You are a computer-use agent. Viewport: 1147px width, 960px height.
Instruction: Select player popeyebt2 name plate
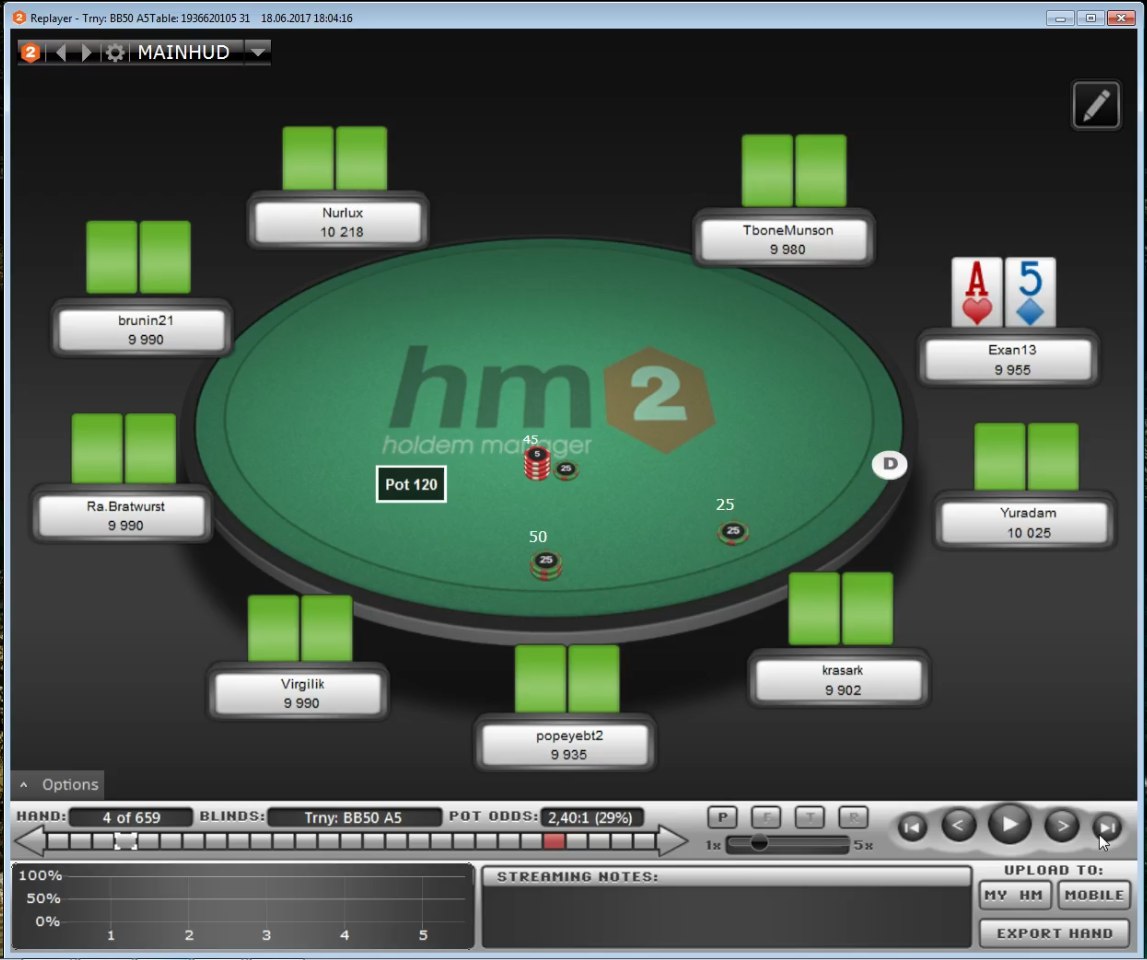coord(565,745)
